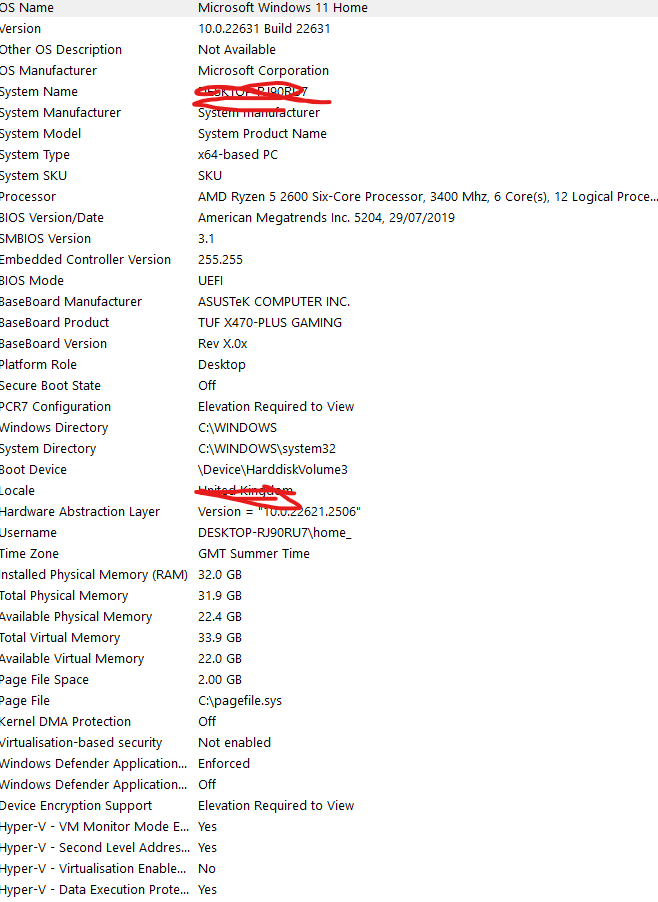Click the AMD Ryzen 5 2600 processor value
The height and width of the screenshot is (902, 658).
(427, 197)
